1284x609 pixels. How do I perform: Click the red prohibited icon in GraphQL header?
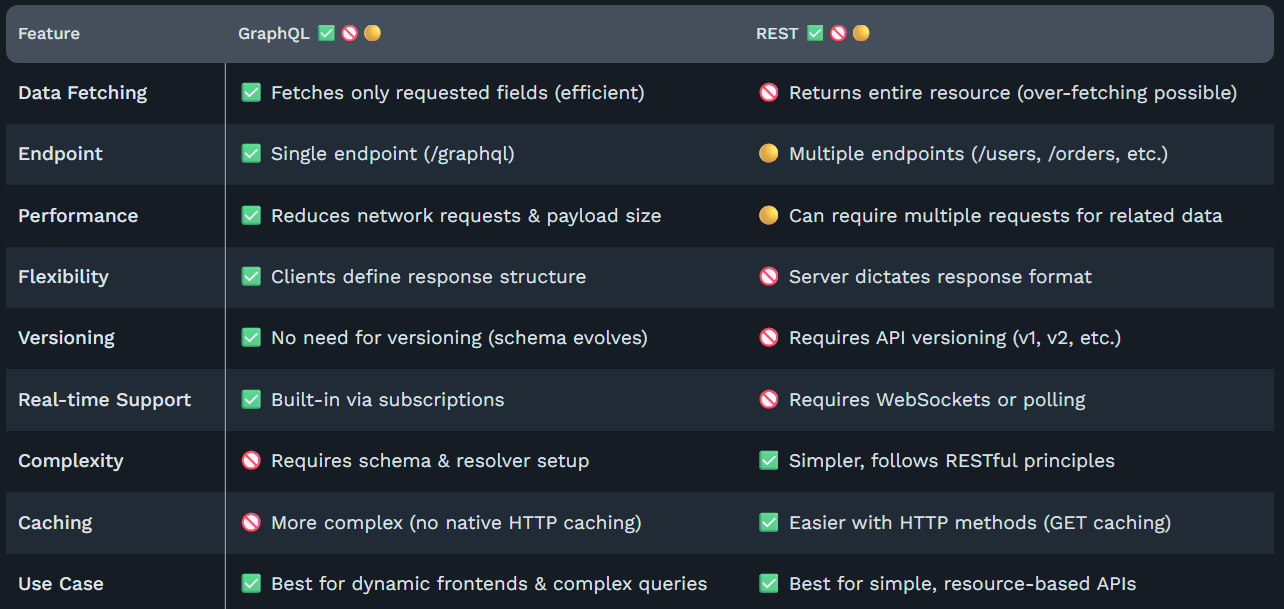coord(349,33)
